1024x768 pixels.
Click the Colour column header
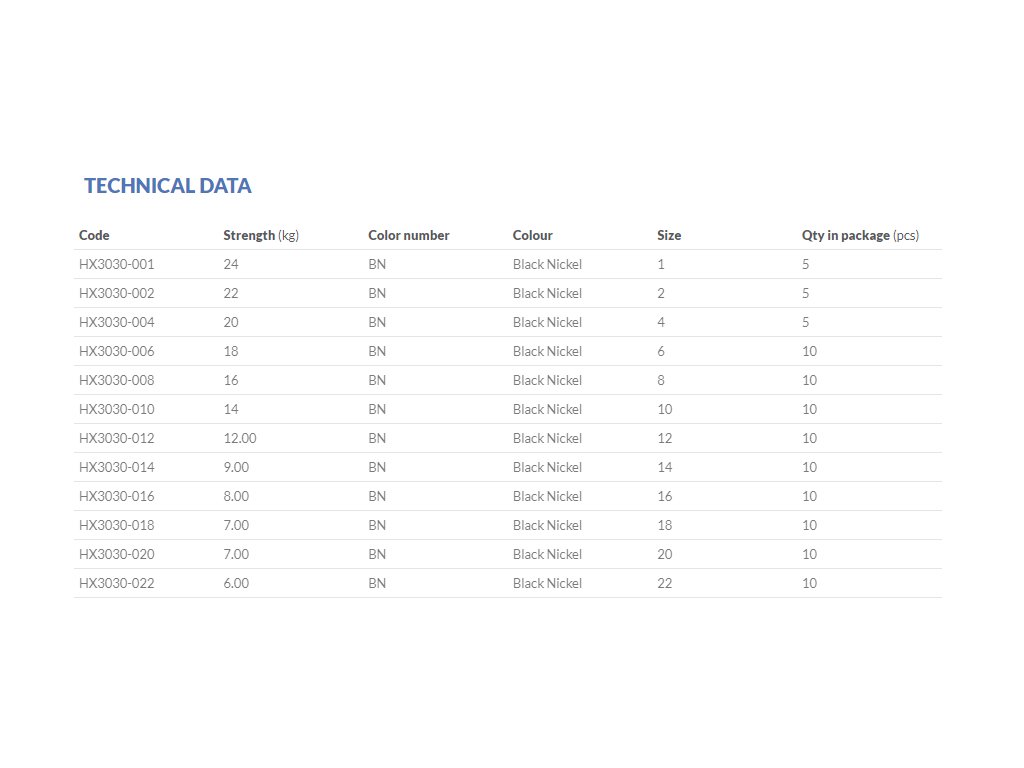(x=532, y=236)
